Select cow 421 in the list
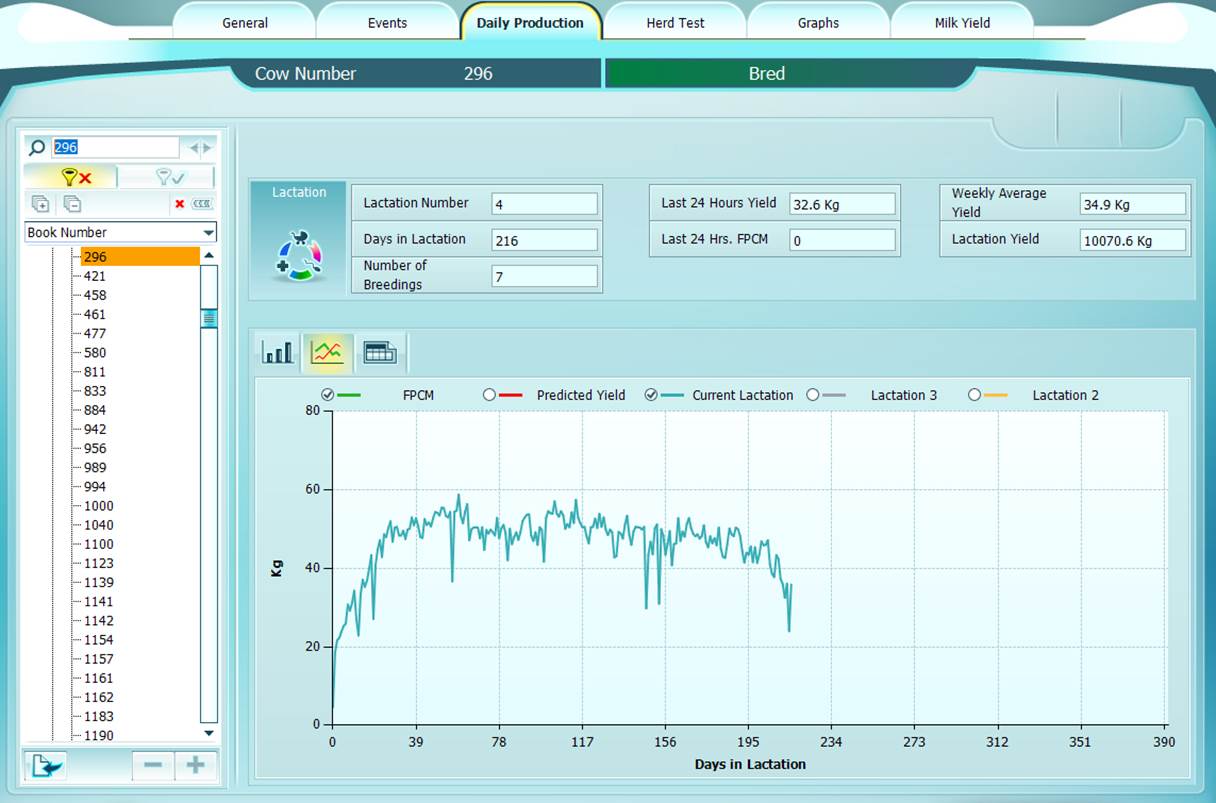Image resolution: width=1216 pixels, height=803 pixels. (x=95, y=276)
